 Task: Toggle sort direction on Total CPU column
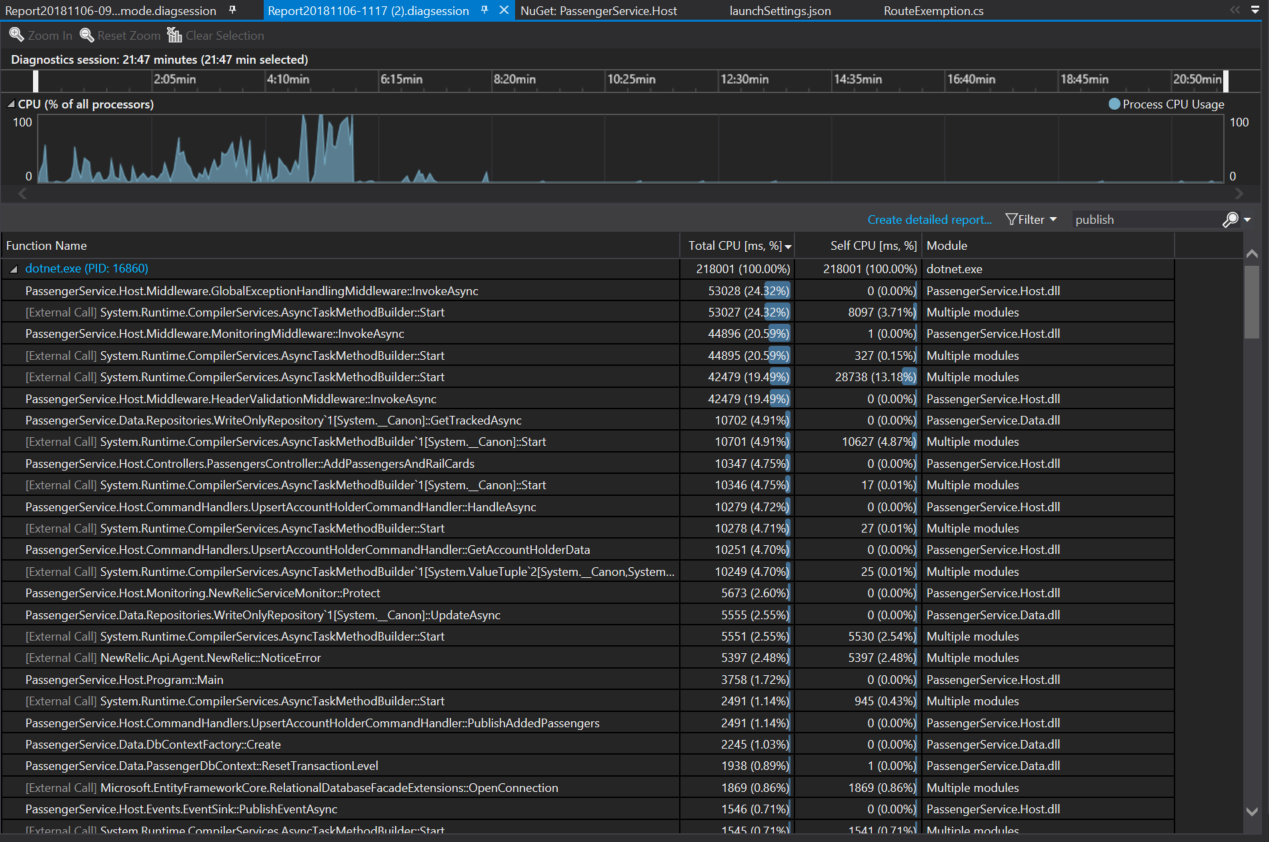pyautogui.click(x=737, y=245)
